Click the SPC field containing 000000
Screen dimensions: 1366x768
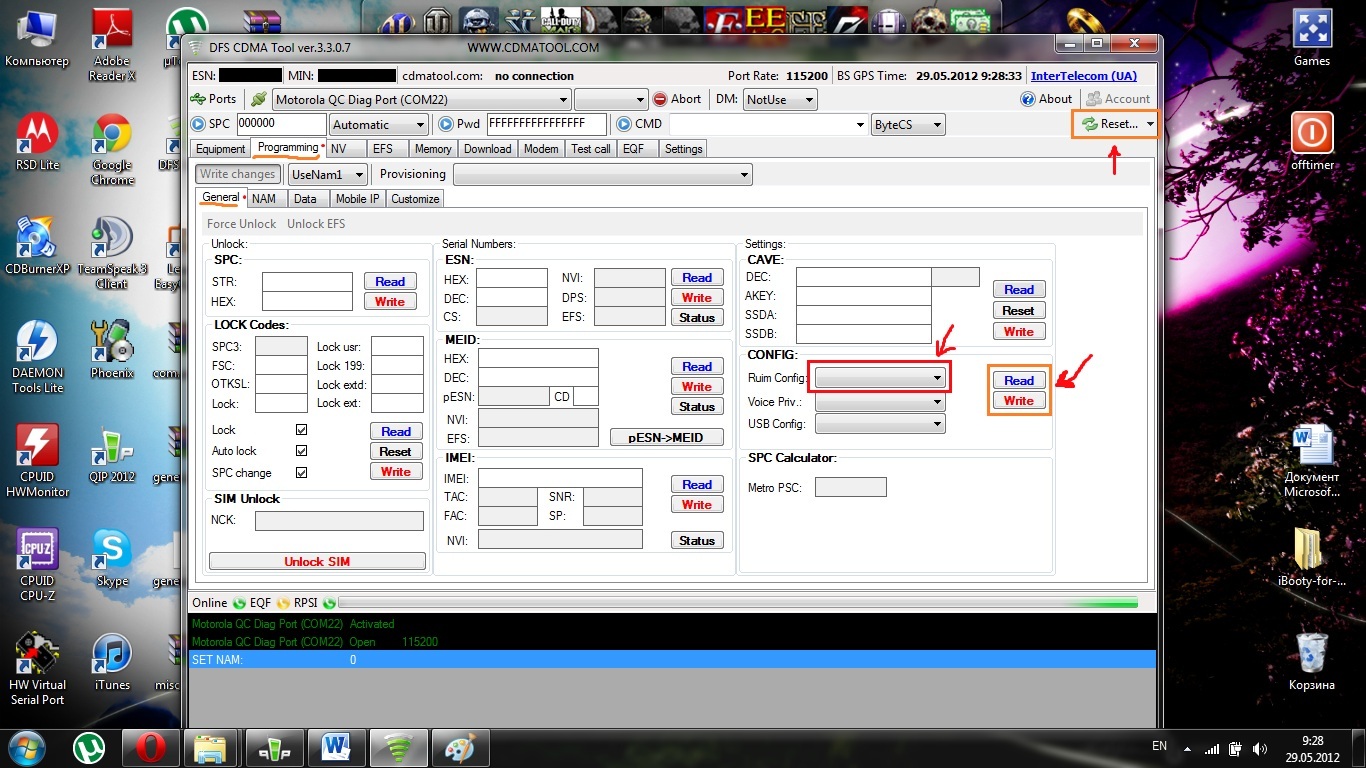pos(281,124)
